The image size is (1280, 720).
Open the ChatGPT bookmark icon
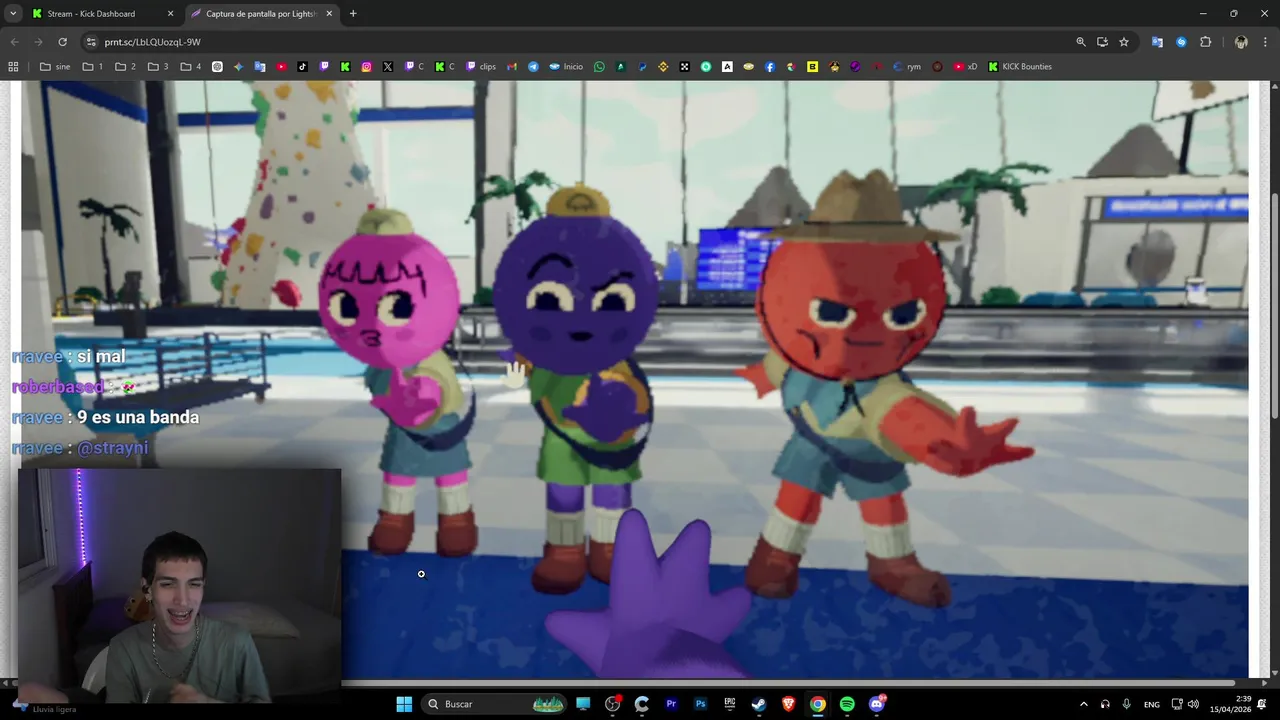(217, 67)
